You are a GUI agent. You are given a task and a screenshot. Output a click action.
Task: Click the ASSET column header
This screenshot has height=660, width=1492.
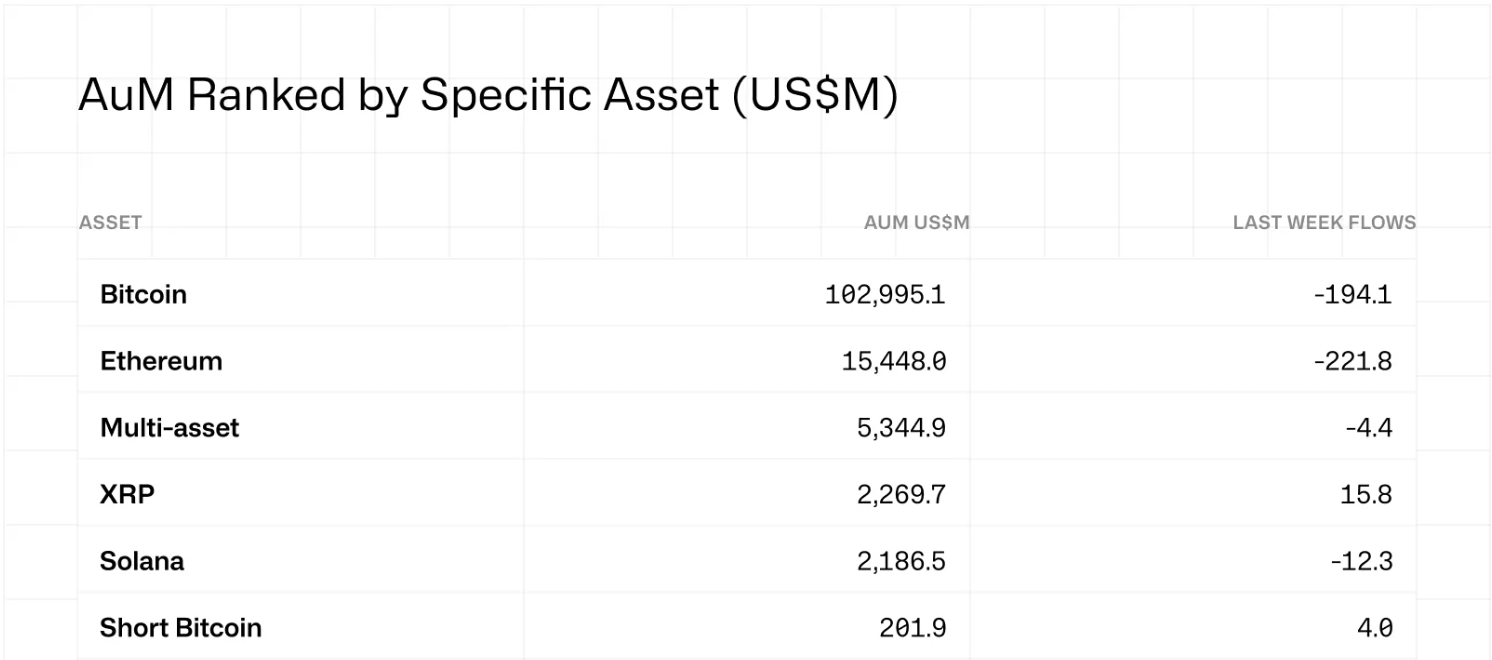pos(110,222)
